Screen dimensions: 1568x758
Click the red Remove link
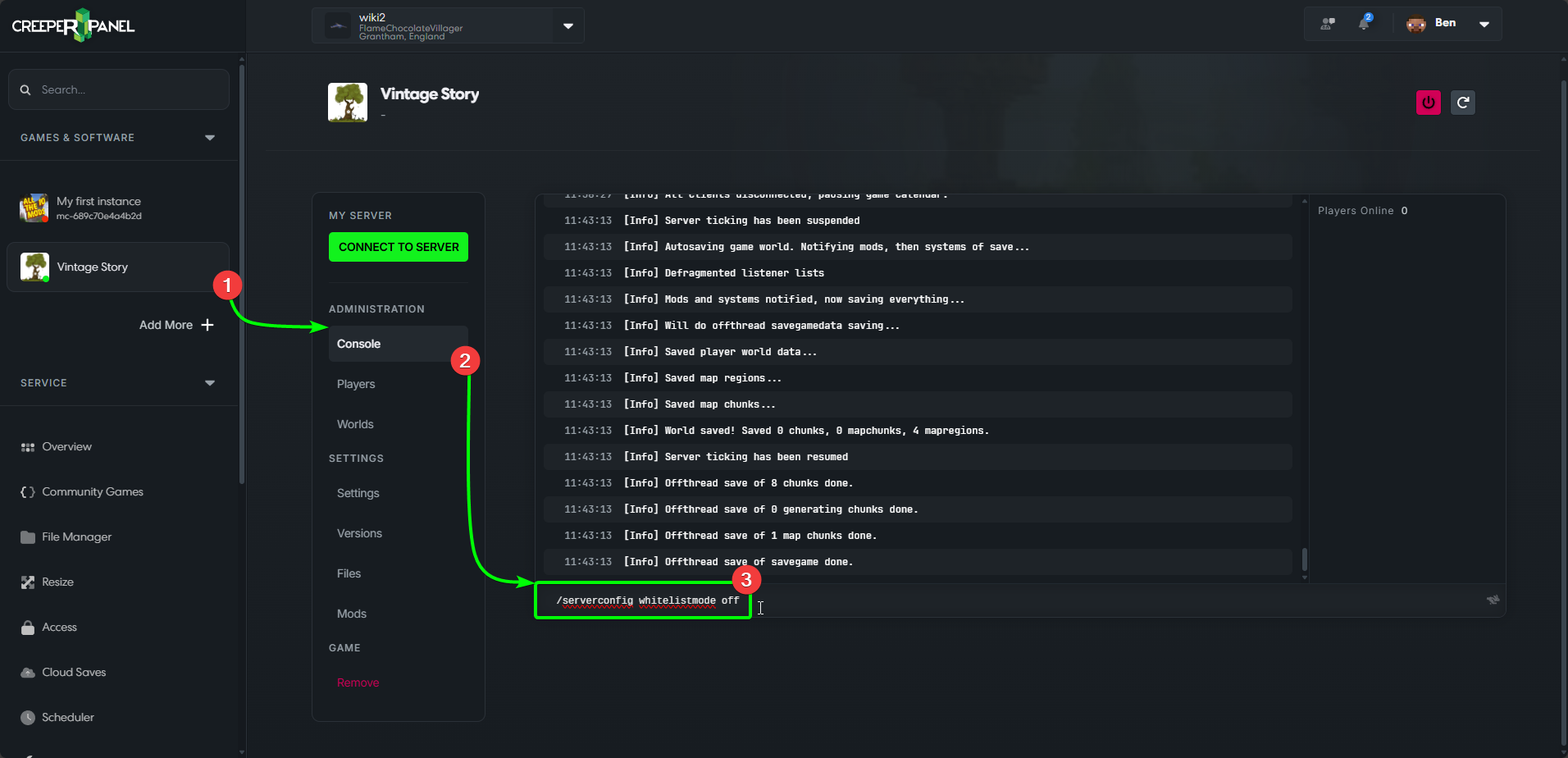(x=358, y=683)
